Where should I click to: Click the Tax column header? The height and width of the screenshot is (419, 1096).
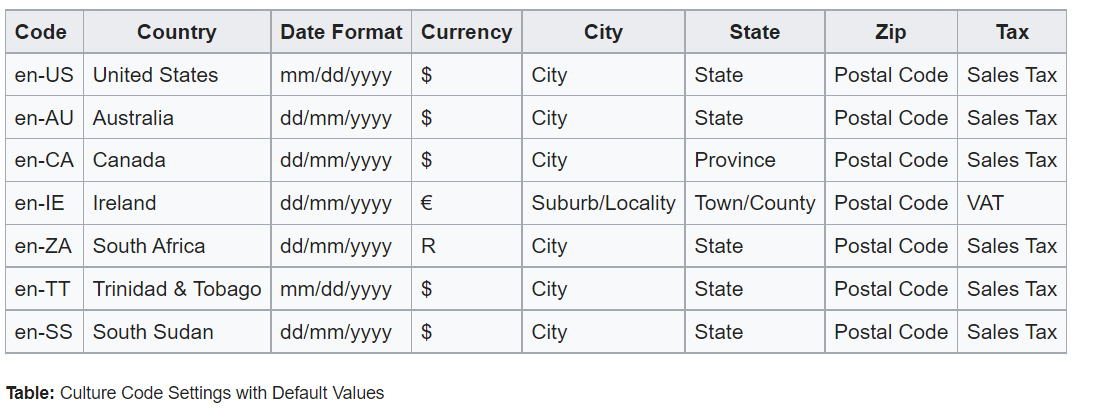coord(1012,32)
